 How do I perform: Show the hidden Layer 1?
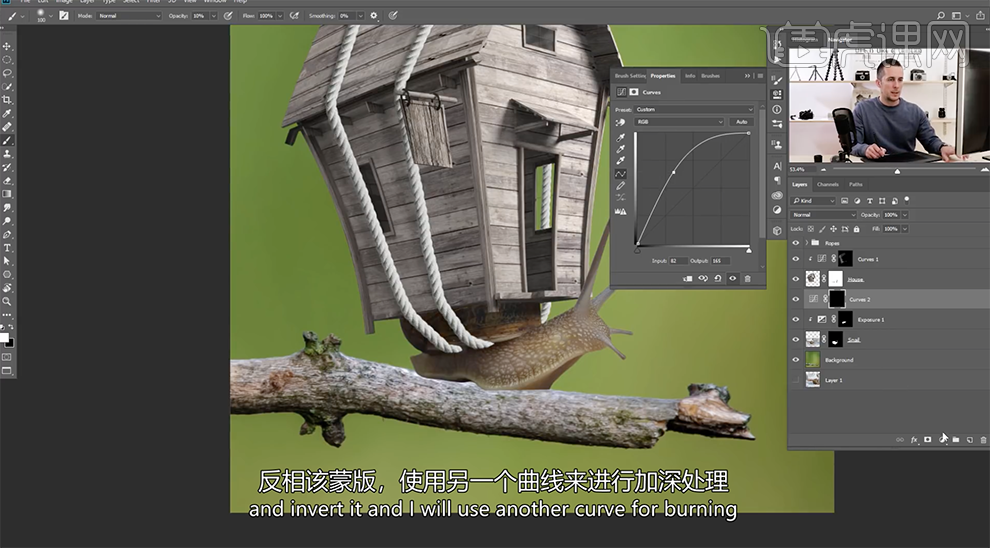[796, 380]
